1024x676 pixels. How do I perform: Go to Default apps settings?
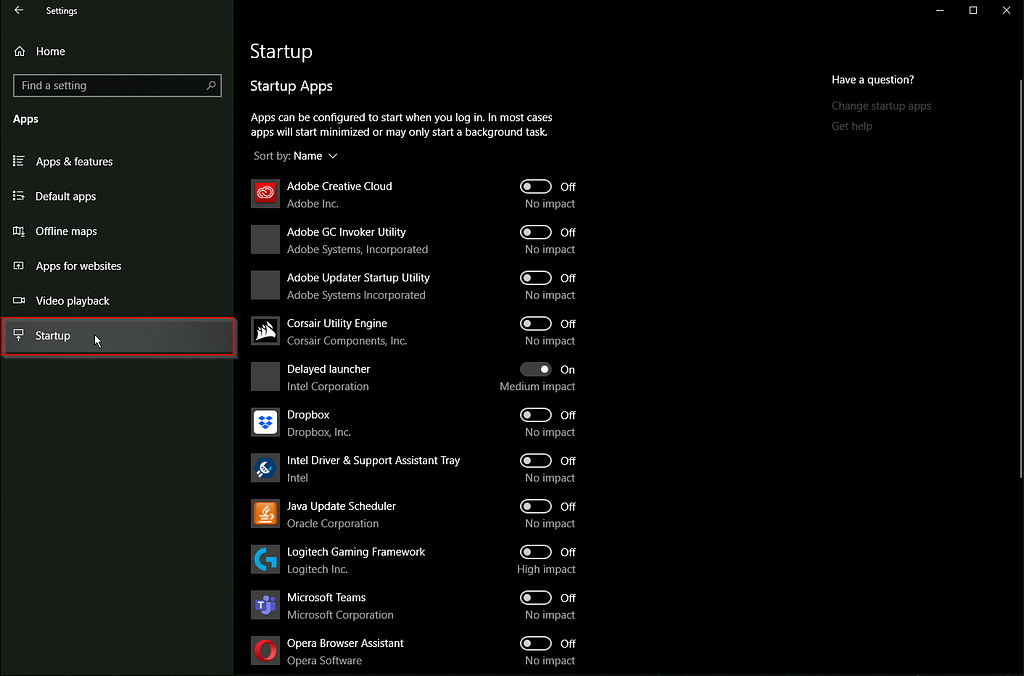pos(118,196)
